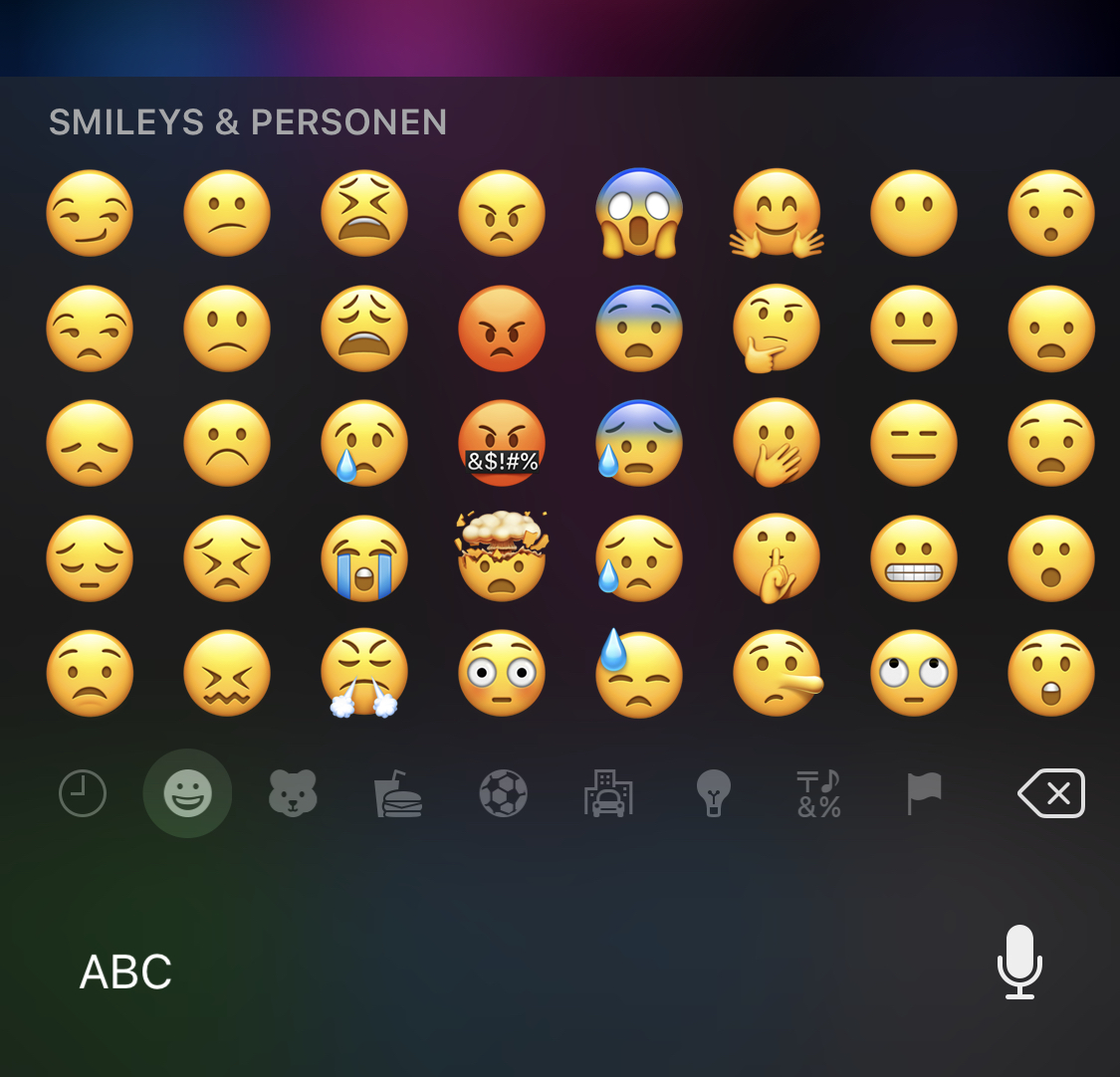
Task: Switch to flags category tab
Action: (924, 792)
